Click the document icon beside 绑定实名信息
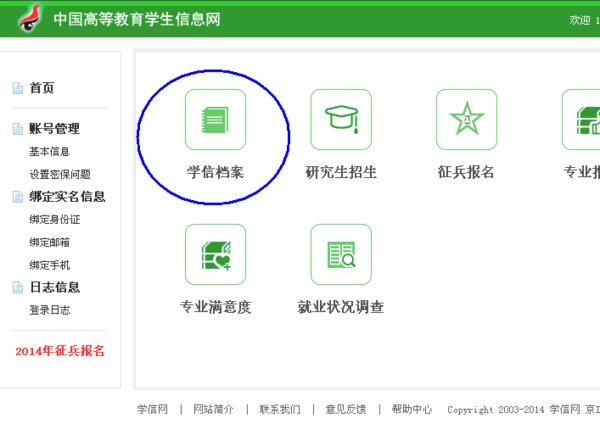The image size is (600, 435). [18, 197]
